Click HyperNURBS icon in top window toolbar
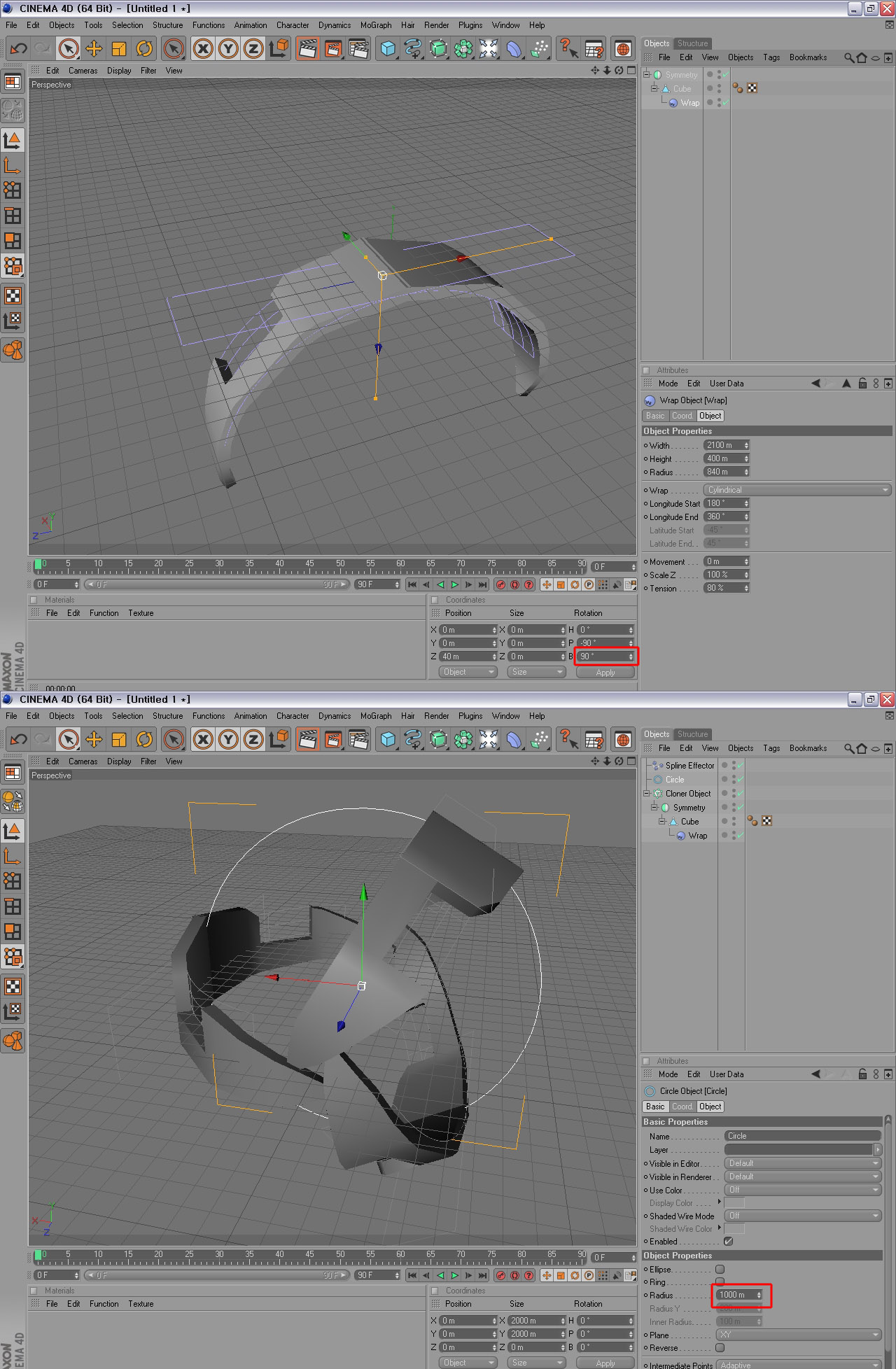Viewport: 896px width, 1369px height. click(438, 48)
